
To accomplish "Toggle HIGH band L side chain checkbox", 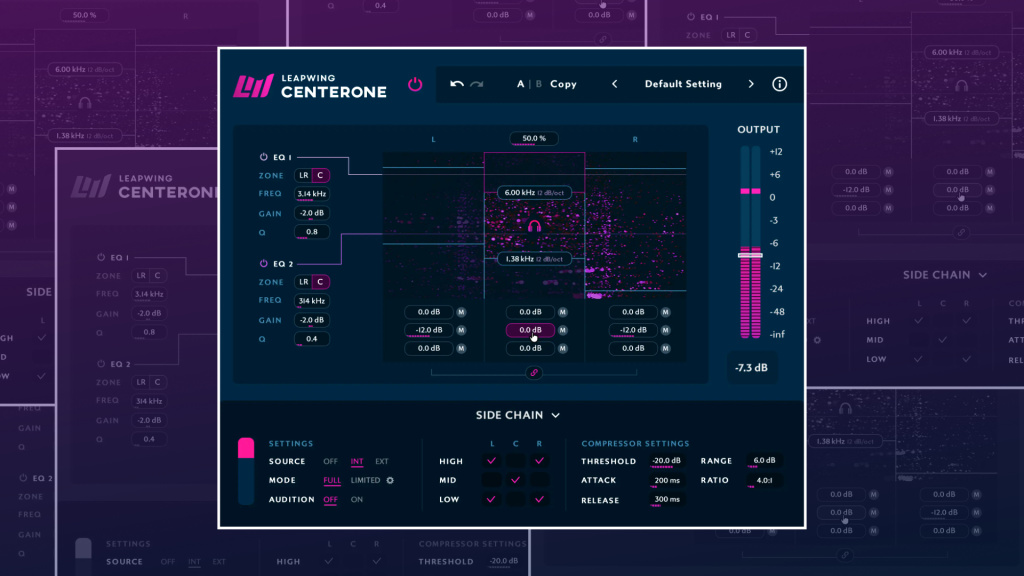I will (x=491, y=461).
